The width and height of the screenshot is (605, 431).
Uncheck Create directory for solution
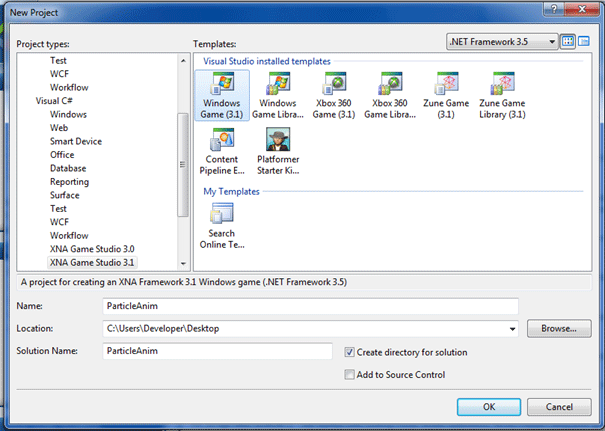pos(349,352)
